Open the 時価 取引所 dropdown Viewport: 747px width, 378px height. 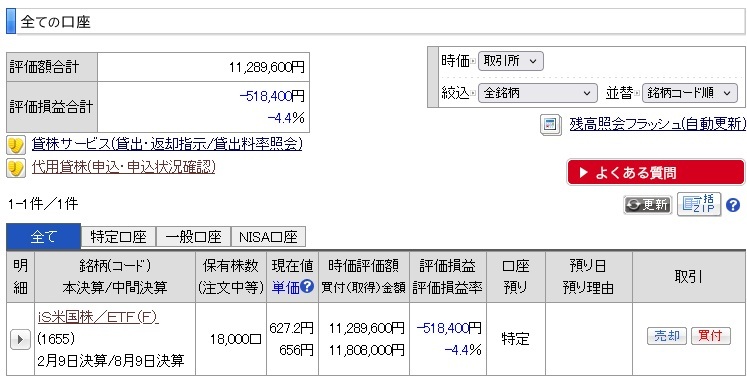point(510,61)
